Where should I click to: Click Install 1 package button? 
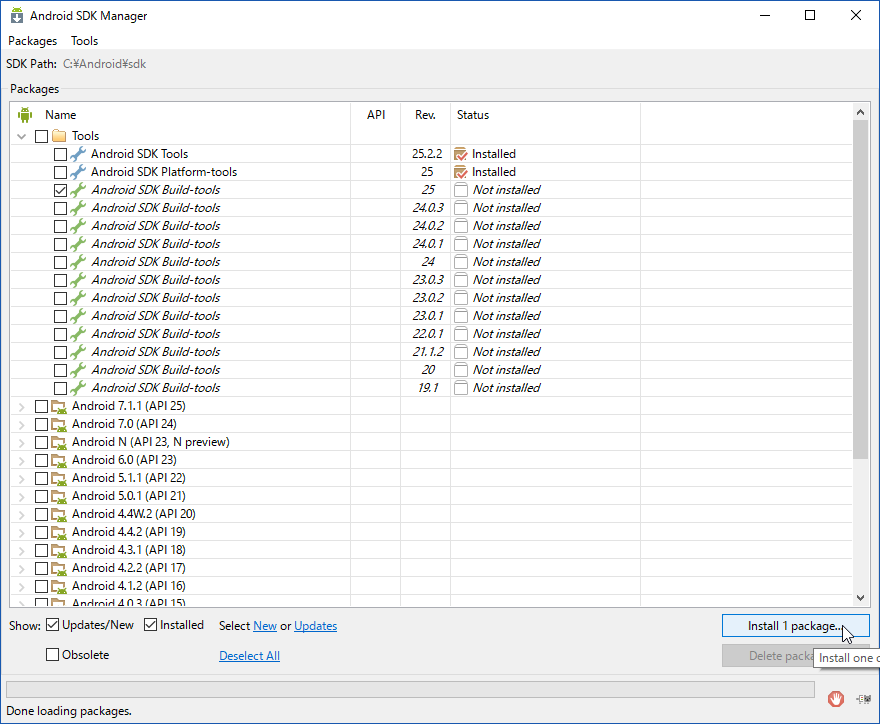point(796,626)
